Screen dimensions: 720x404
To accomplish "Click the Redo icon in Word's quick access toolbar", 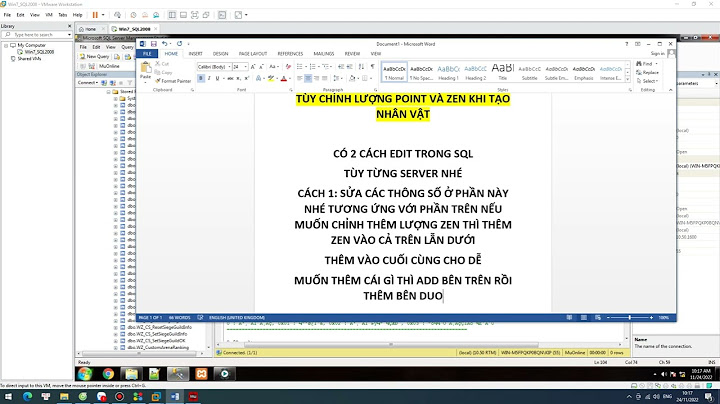I will pos(180,44).
